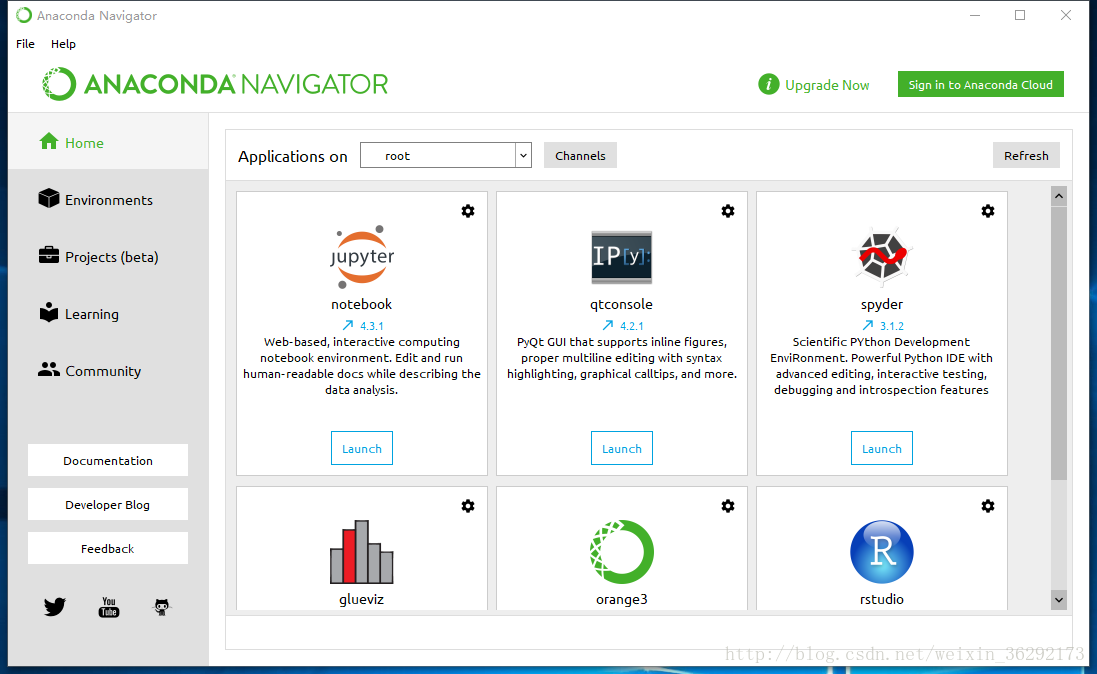Launch the spyder IDE
The image size is (1097, 674).
[882, 449]
